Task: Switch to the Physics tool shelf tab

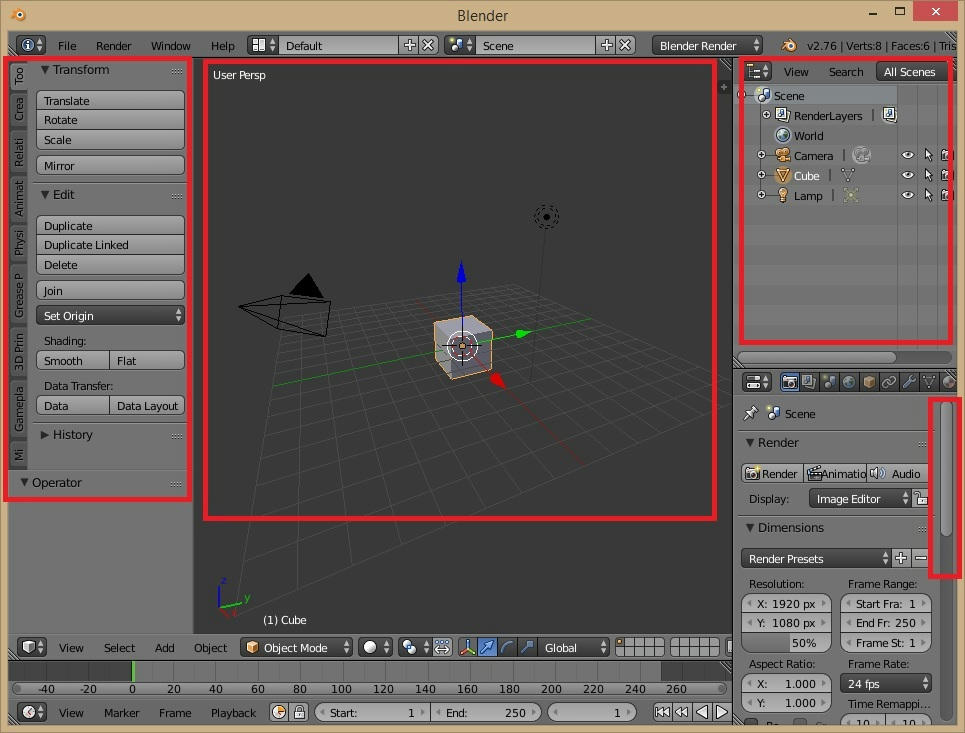Action: point(19,243)
